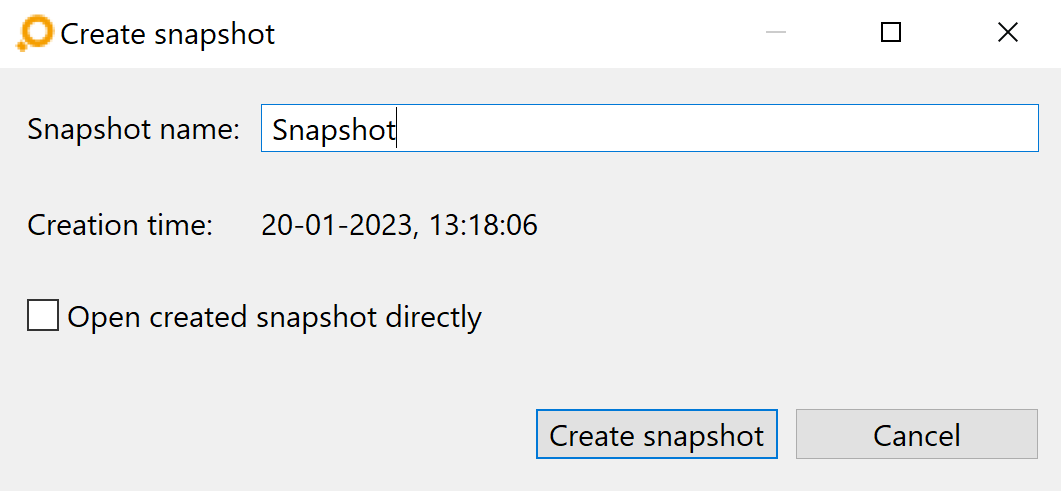
Task: Click the blank gray area left of Create snapshot button
Action: (x=271, y=434)
